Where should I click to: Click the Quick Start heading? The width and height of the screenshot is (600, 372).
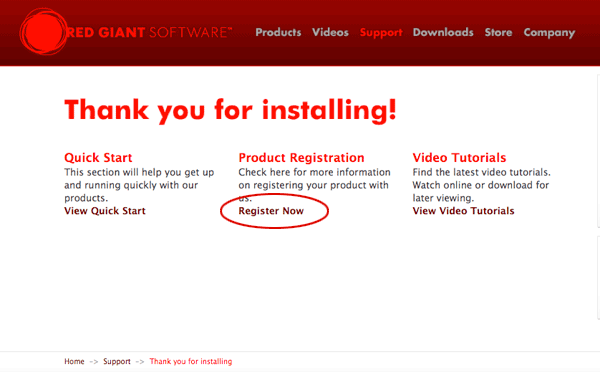[x=98, y=158]
